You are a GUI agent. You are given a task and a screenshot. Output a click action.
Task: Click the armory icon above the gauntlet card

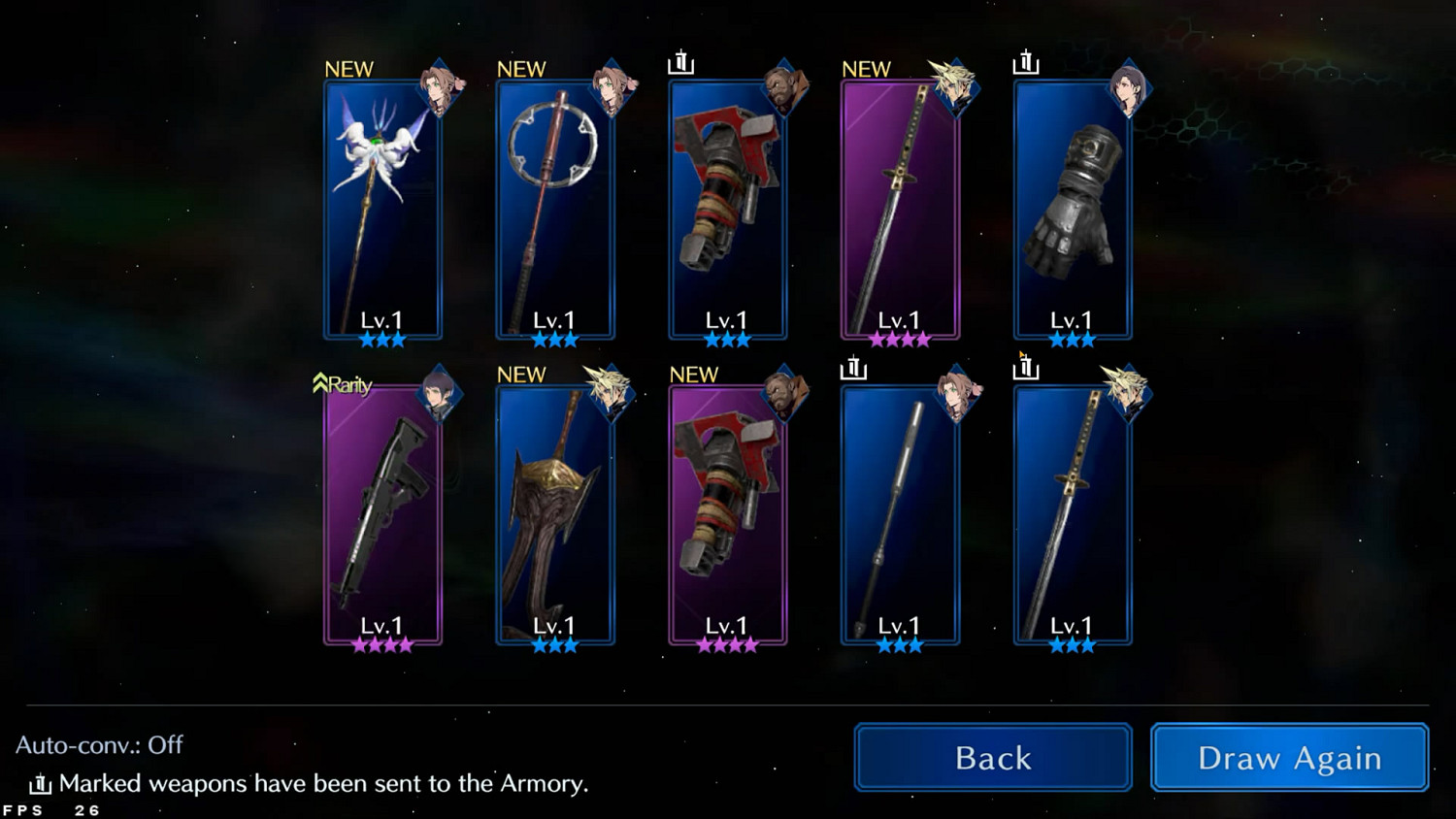pos(1026,63)
